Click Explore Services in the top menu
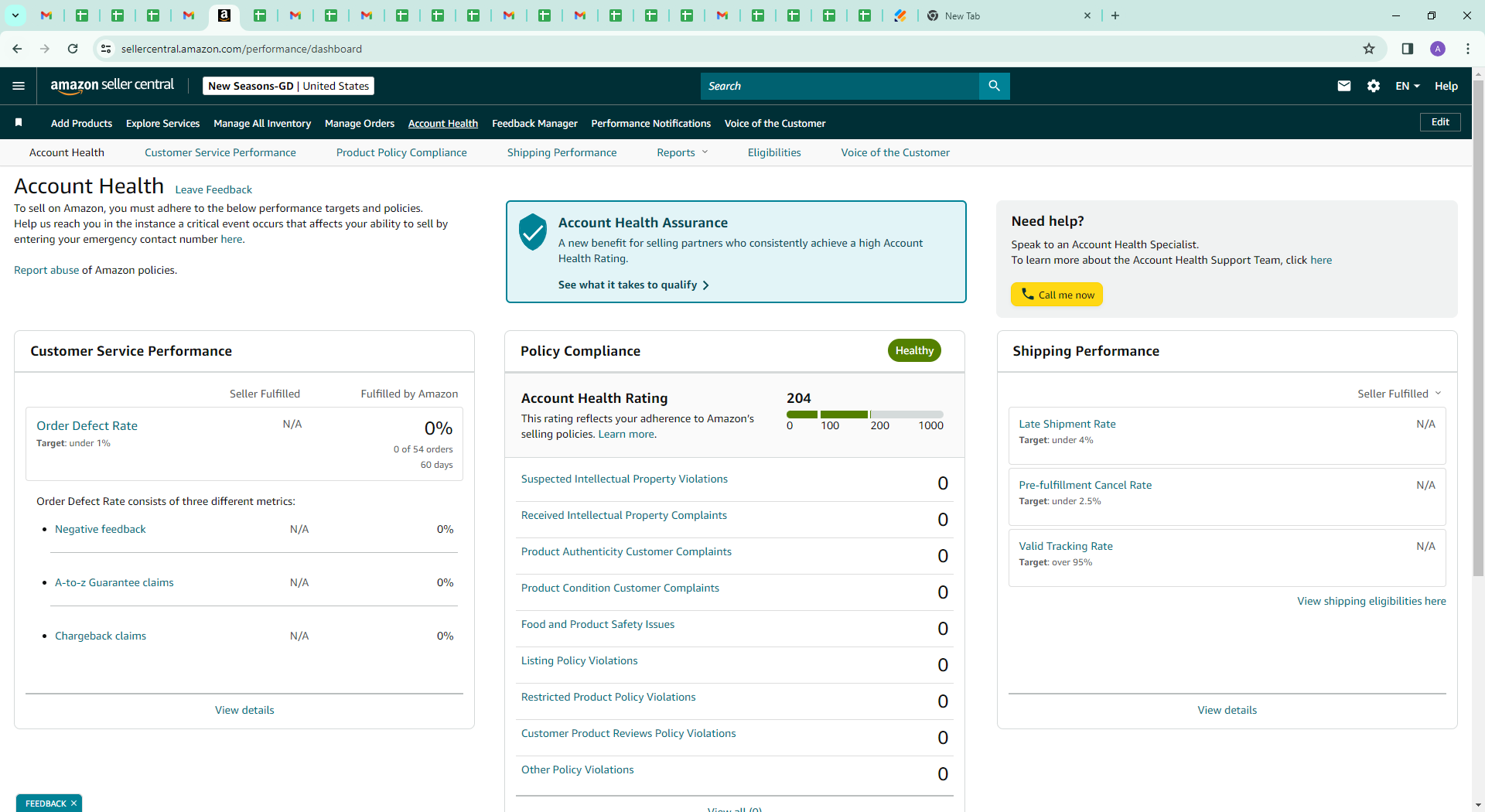Image resolution: width=1485 pixels, height=812 pixels. tap(163, 123)
